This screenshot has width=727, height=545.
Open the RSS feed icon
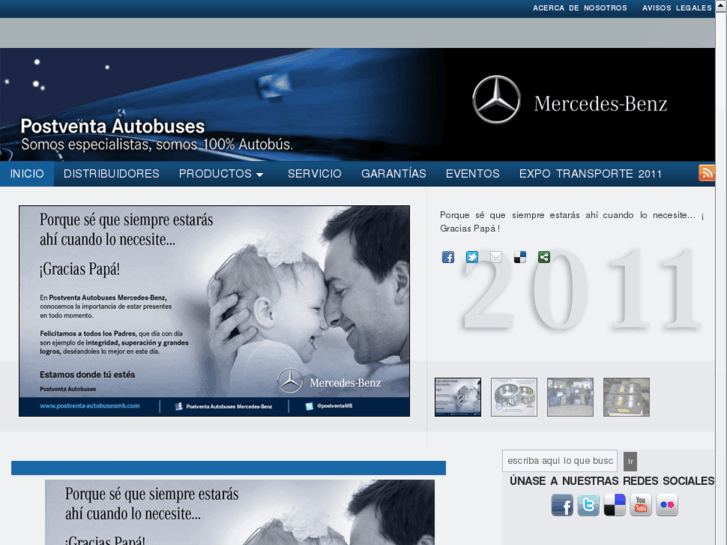[707, 173]
